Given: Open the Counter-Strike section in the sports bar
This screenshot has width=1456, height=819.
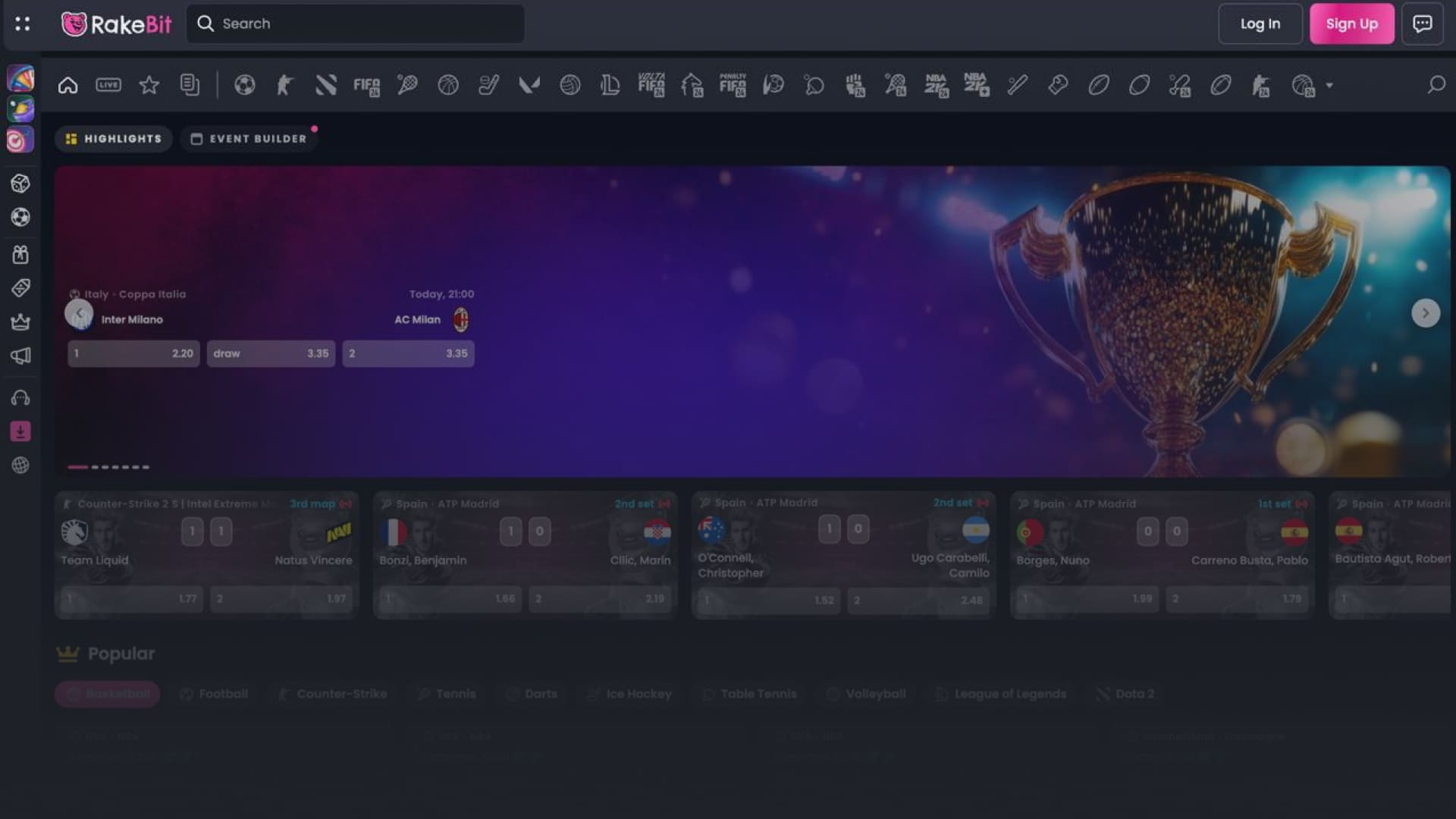Looking at the screenshot, I should click(x=286, y=85).
